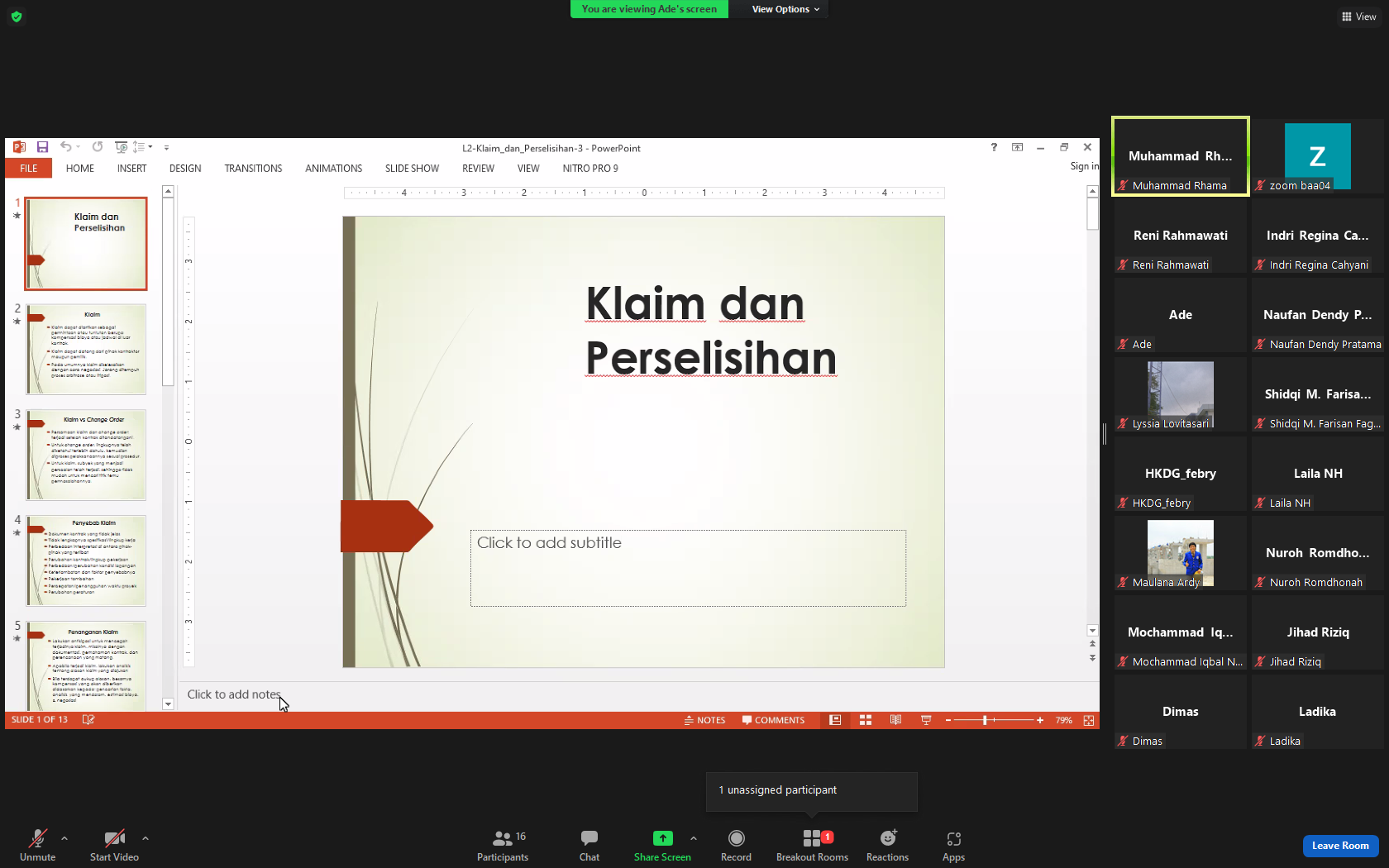Expand video options arrow beside Start Video

pyautogui.click(x=146, y=838)
